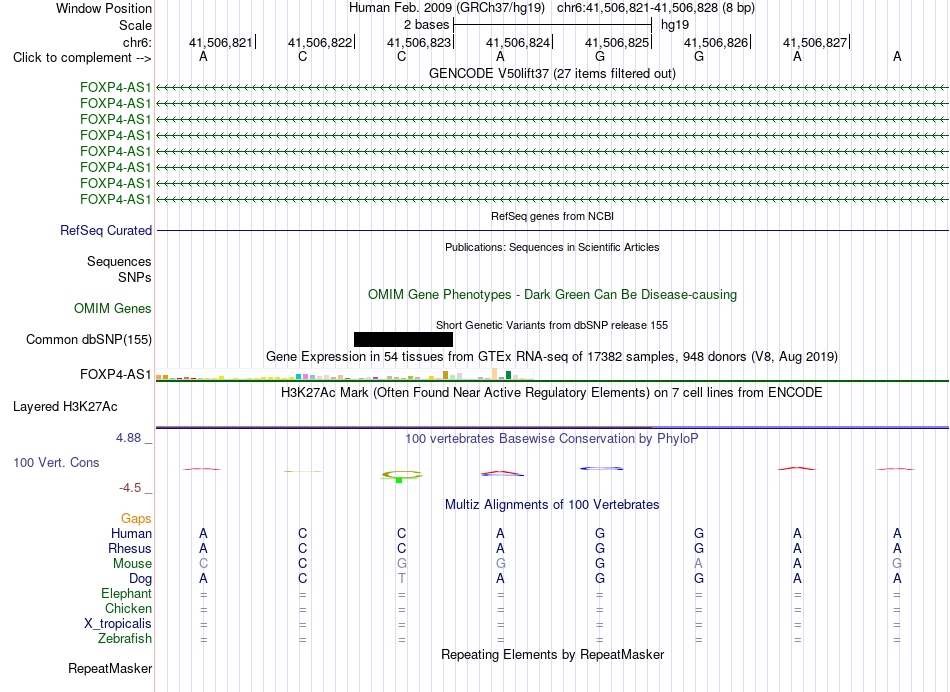Click the blue G glyph in PhyloP track
This screenshot has height=692, width=950.
click(601, 468)
